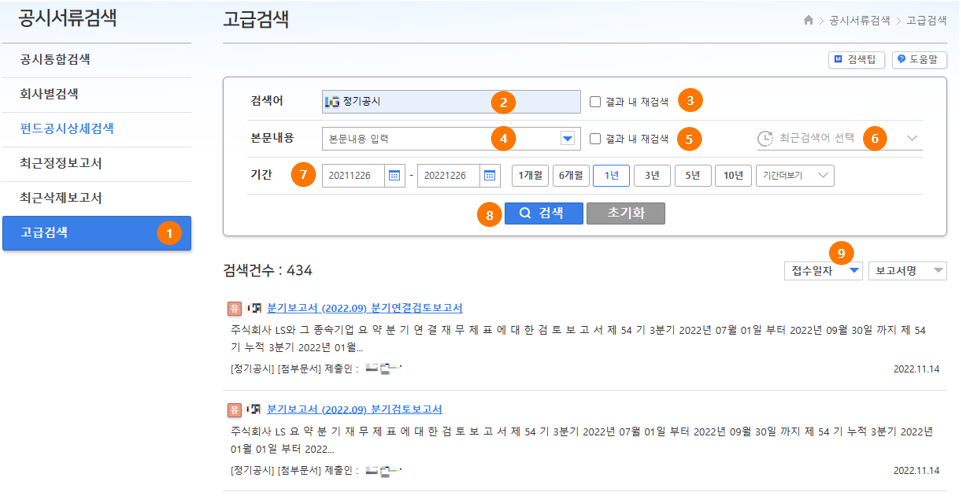
Task: Set period to 1개월
Action: coord(530,176)
